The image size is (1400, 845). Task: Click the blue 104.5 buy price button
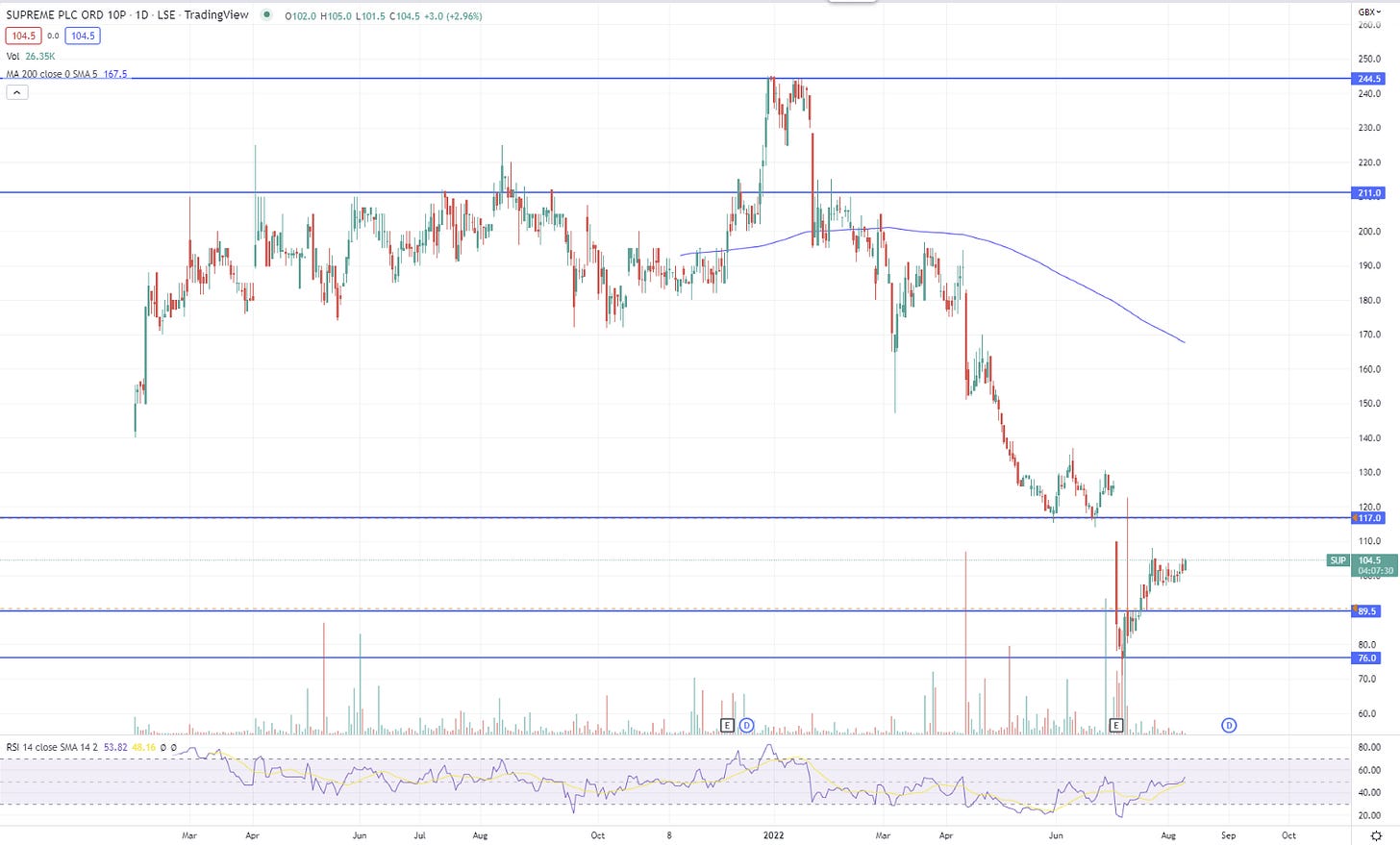point(83,36)
